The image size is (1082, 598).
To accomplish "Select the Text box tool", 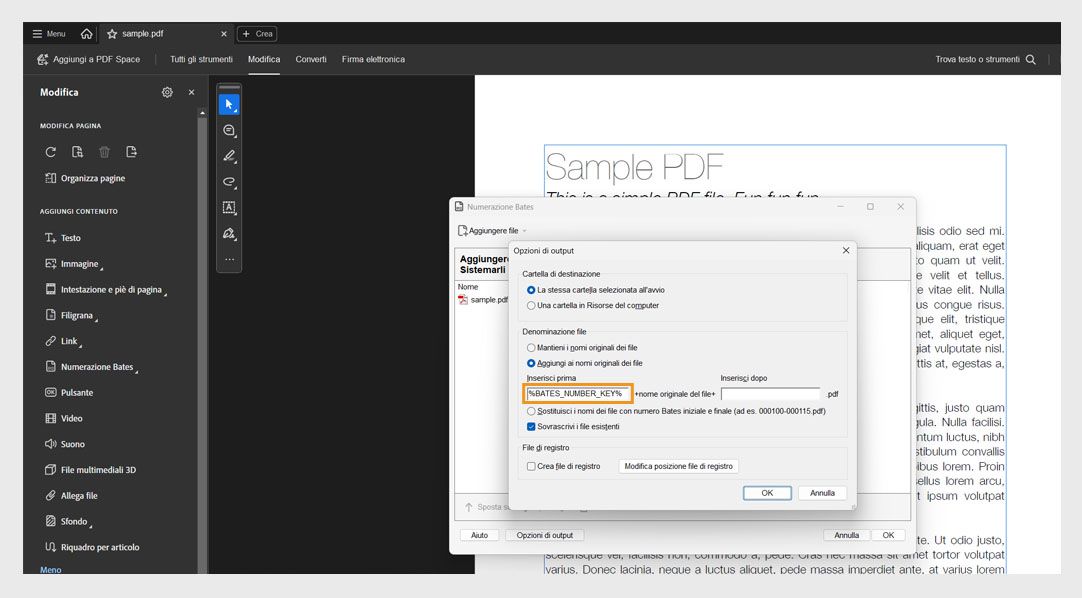I will pyautogui.click(x=229, y=208).
